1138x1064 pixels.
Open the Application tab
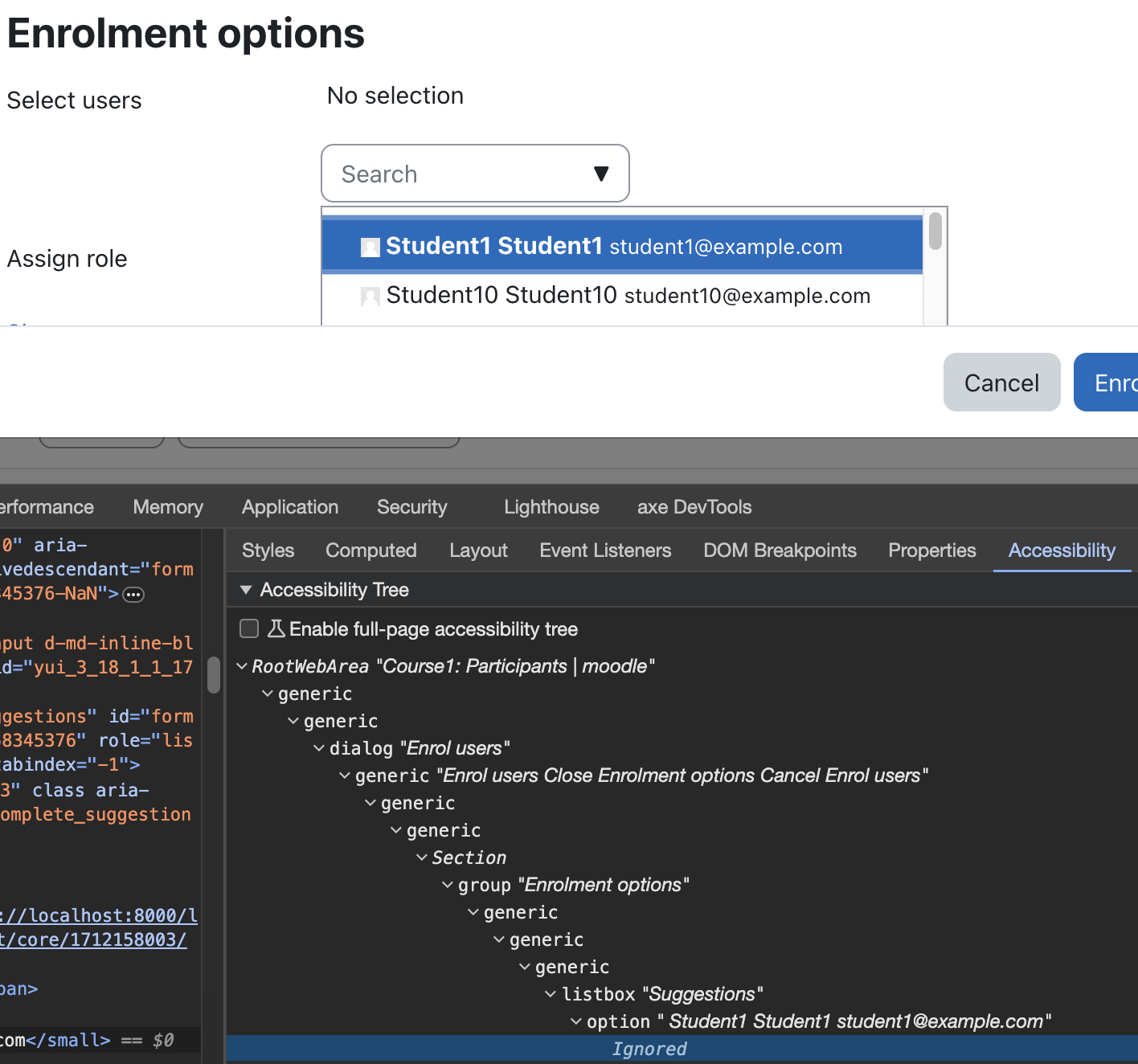click(290, 507)
